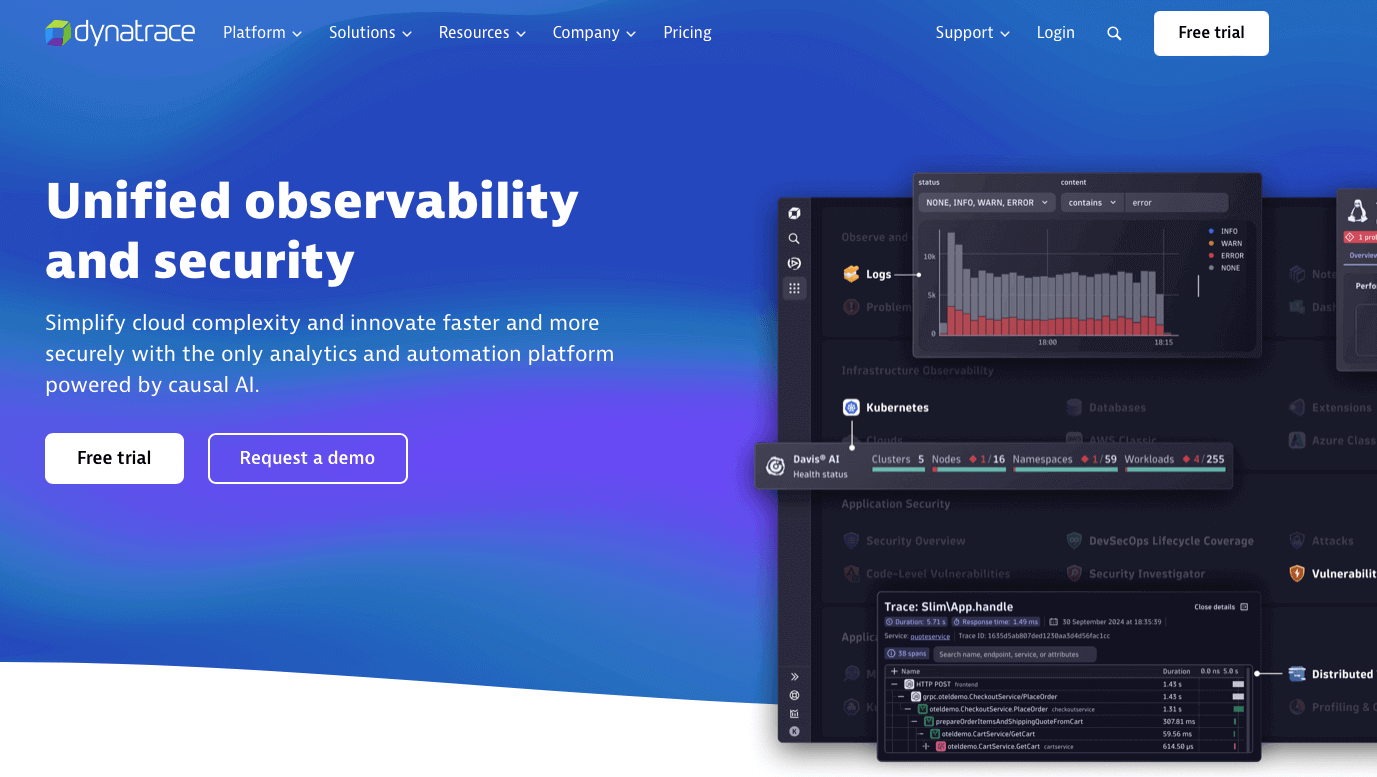Click the Security Overview shield icon
The height and width of the screenshot is (777, 1377).
click(851, 540)
